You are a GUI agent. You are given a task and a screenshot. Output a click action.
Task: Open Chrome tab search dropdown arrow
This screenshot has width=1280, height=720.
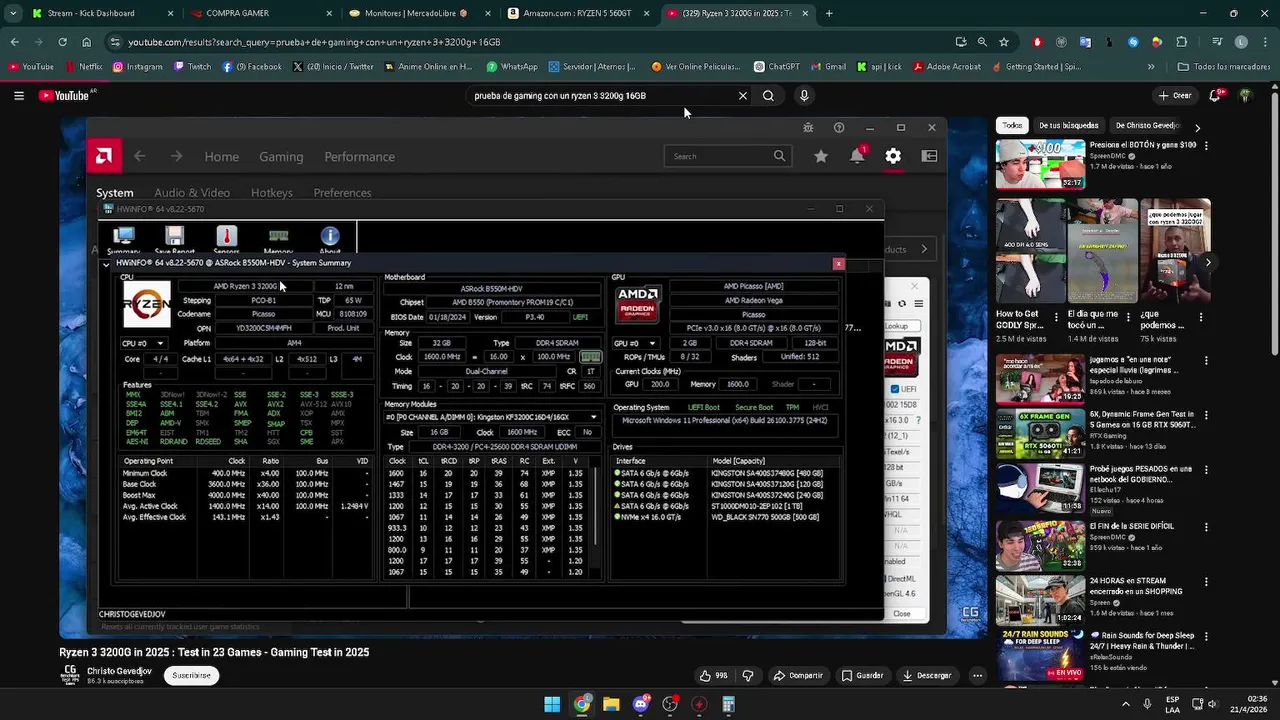[13, 14]
